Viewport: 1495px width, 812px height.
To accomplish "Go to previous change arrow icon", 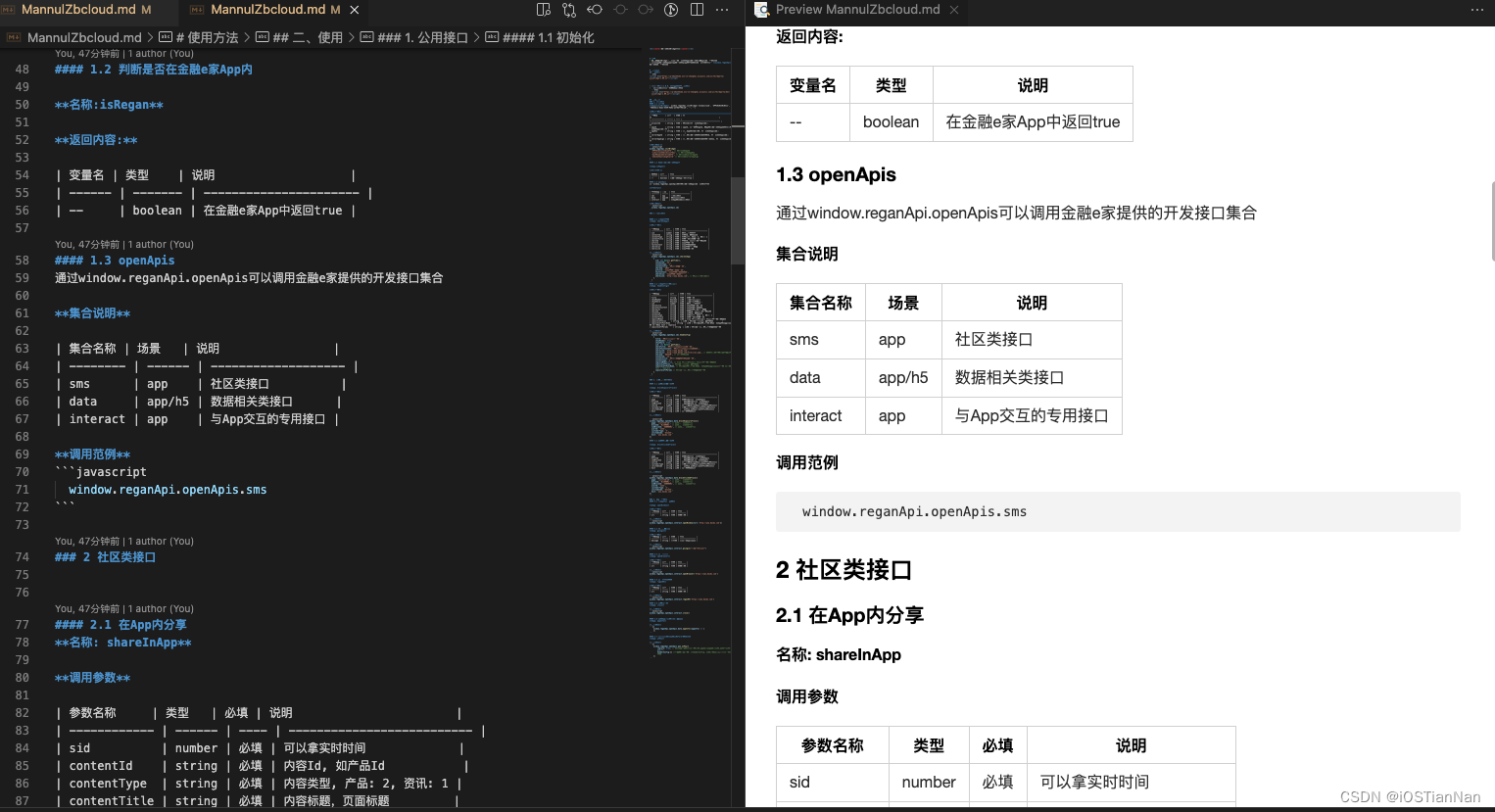I will coord(595,10).
